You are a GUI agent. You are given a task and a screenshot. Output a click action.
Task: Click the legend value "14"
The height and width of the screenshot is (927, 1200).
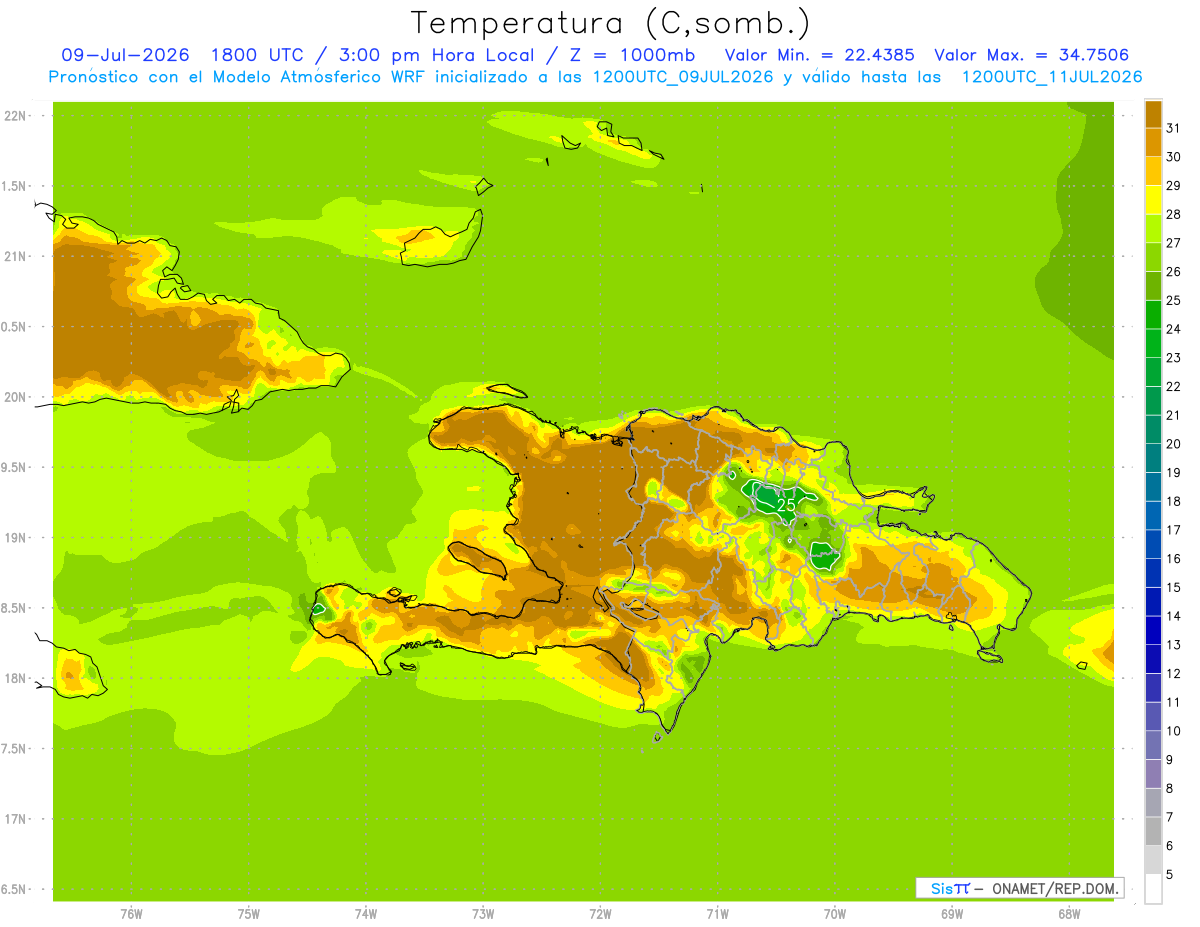pos(1174,616)
